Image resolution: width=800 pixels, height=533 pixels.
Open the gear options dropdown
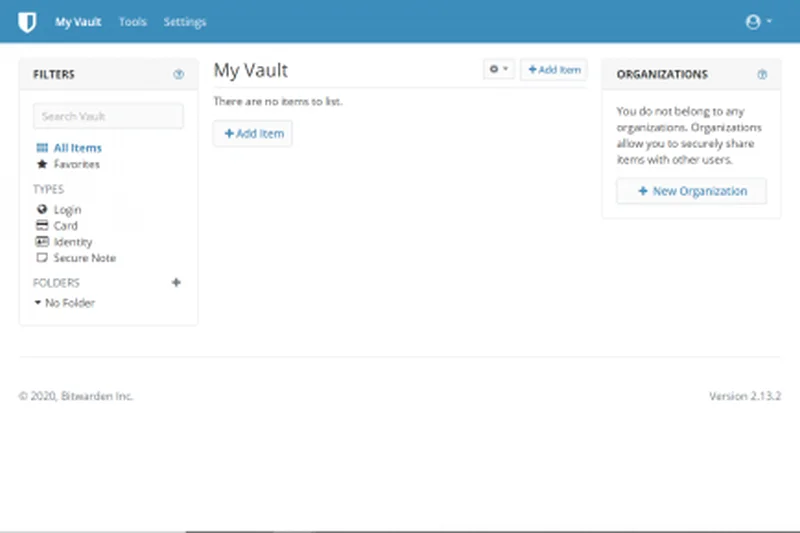pos(498,69)
